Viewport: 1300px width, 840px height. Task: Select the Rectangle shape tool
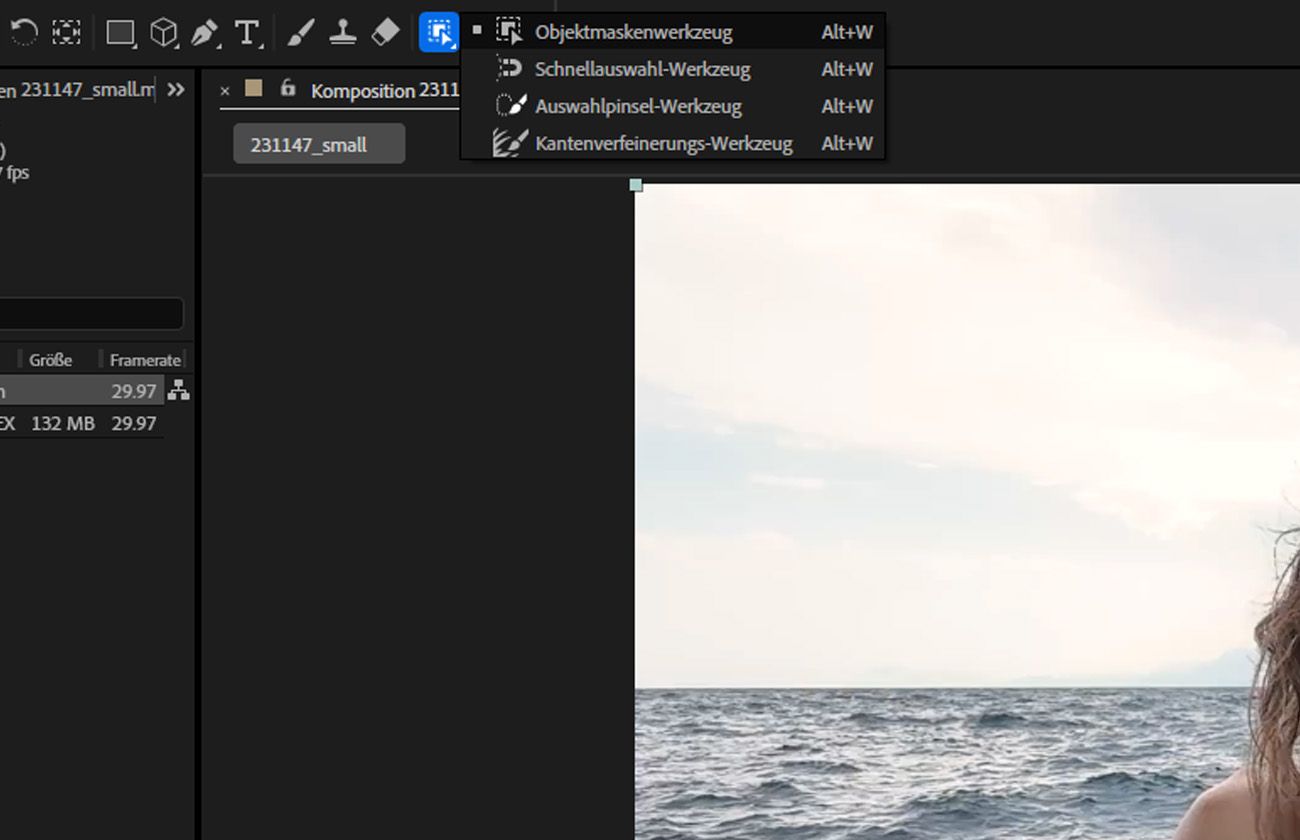pyautogui.click(x=121, y=33)
